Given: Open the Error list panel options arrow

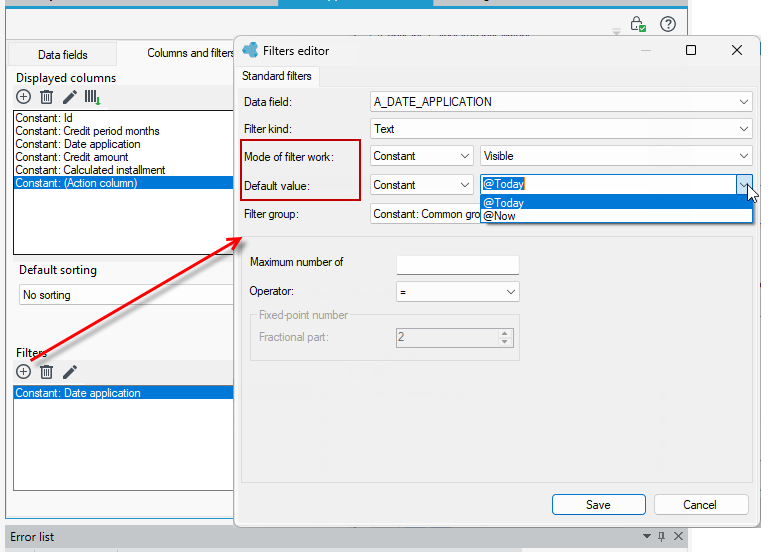Looking at the screenshot, I should tap(647, 536).
